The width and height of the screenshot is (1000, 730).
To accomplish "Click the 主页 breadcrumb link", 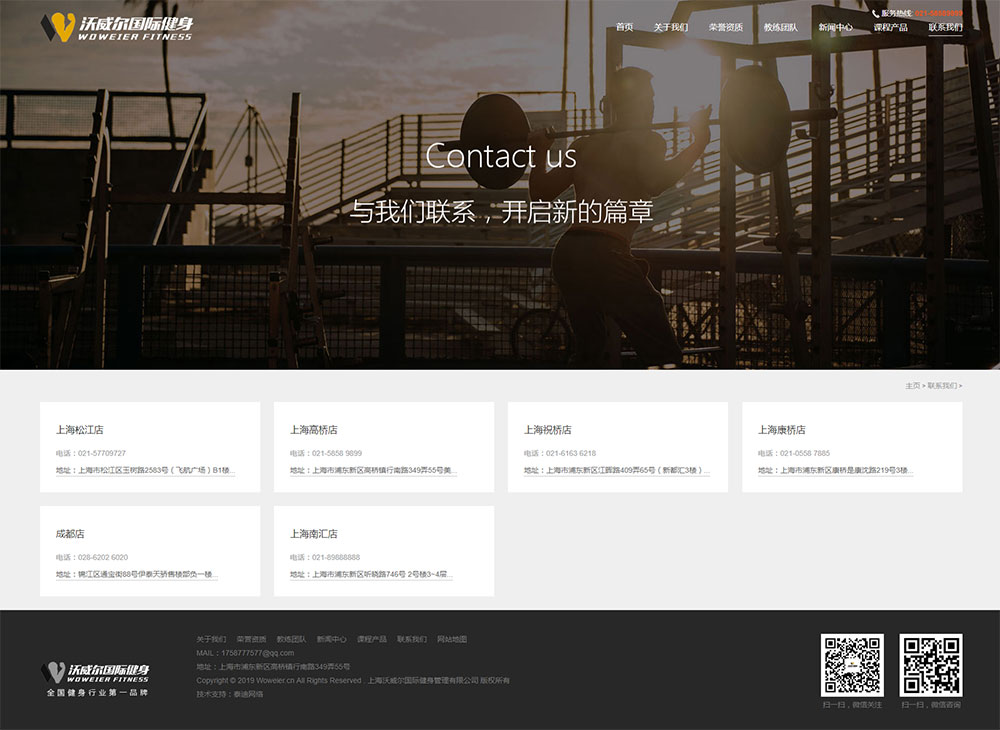I will pyautogui.click(x=912, y=385).
